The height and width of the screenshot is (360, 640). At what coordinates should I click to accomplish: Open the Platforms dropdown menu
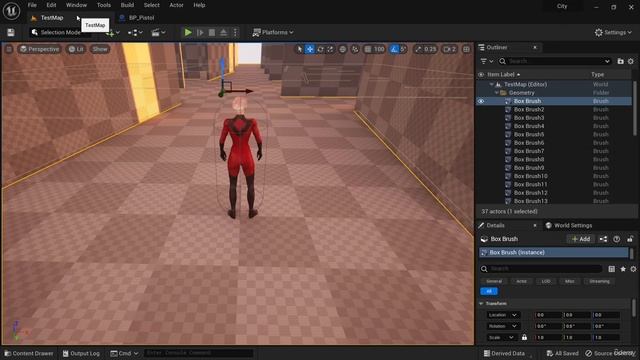273,32
